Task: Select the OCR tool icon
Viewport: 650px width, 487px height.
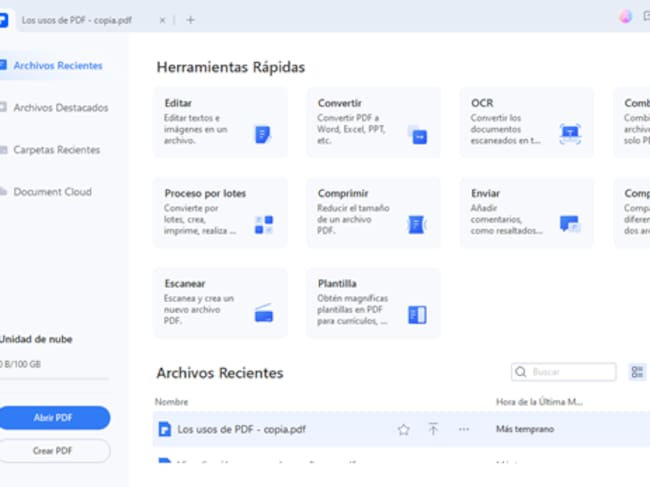Action: (x=569, y=134)
